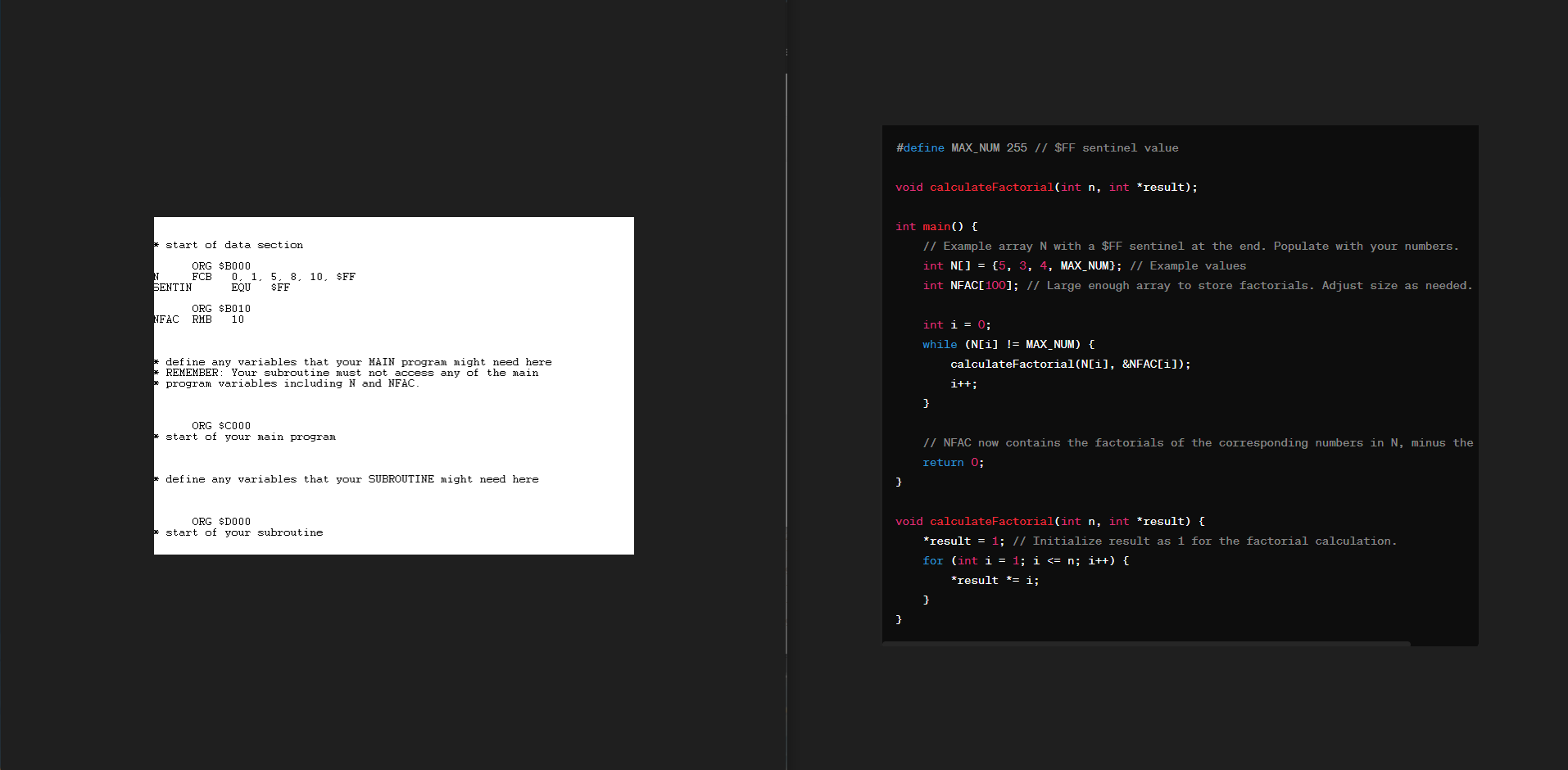
Task: Select the 'return 0;' statement
Action: 953,462
